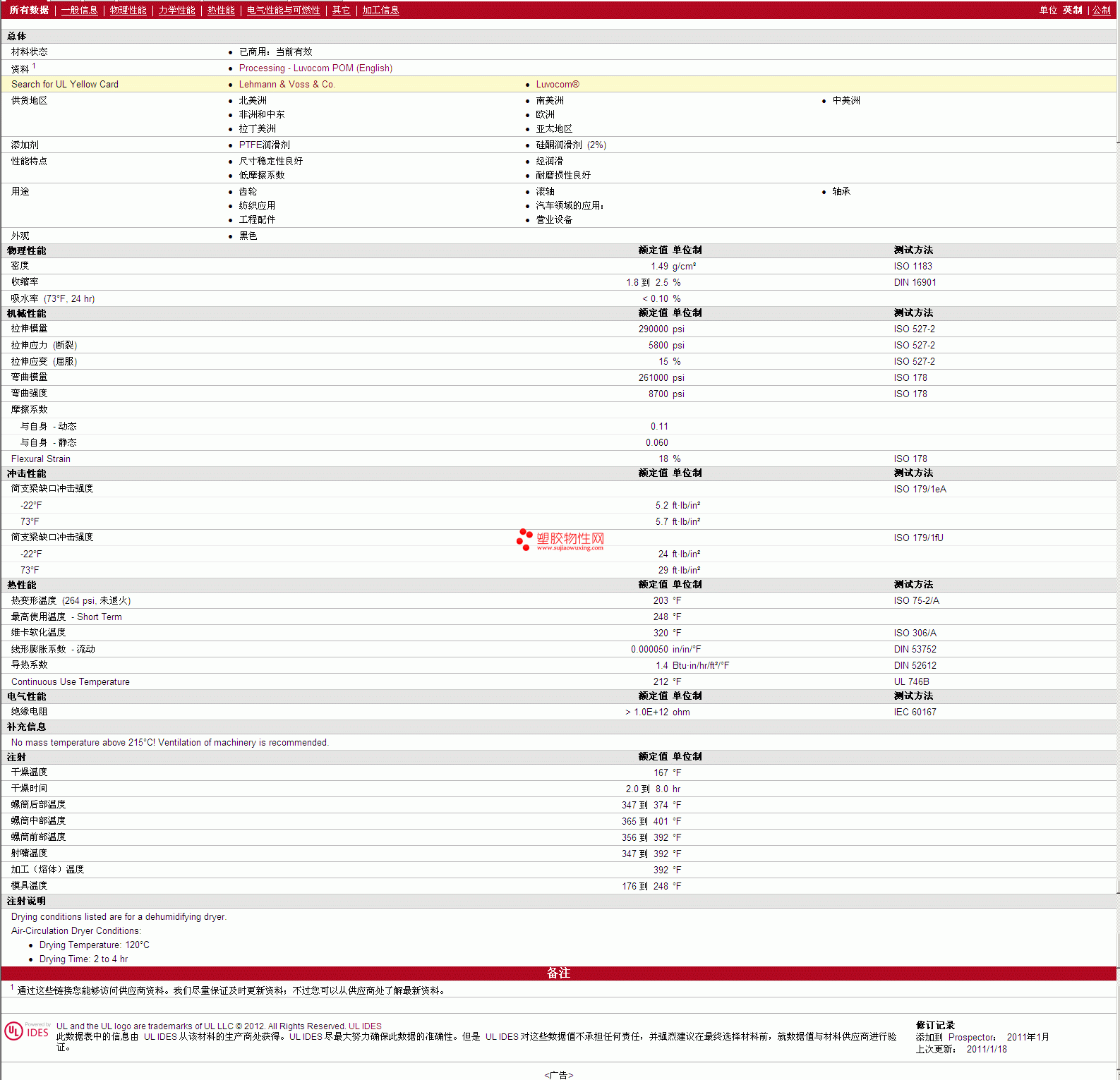The image size is (1120, 1080).
Task: Select the 汽车领域的应用 entry
Action: 570,205
